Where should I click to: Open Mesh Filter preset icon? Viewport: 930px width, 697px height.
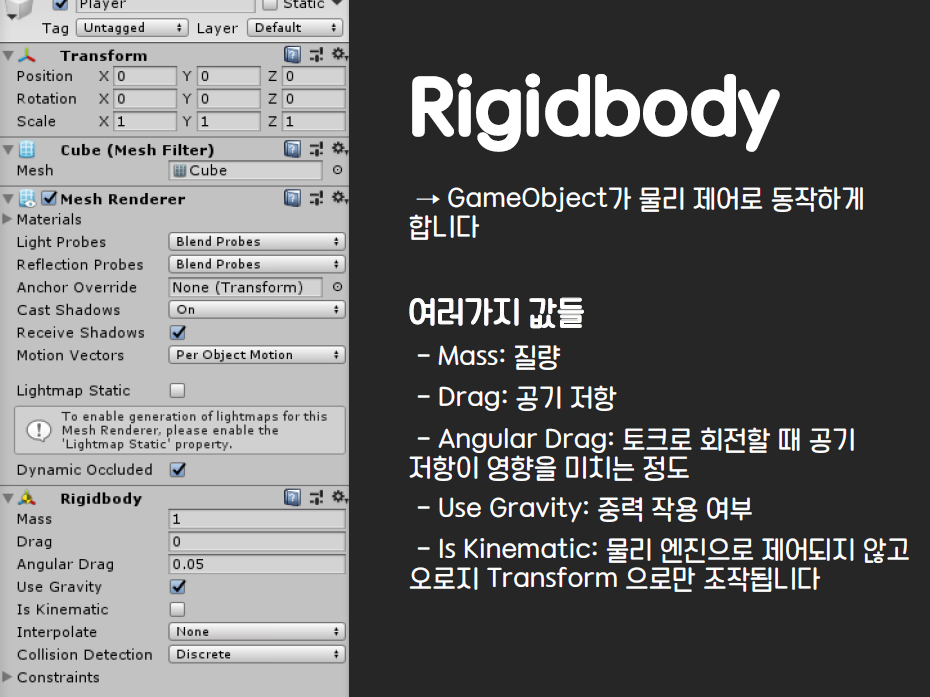(316, 149)
